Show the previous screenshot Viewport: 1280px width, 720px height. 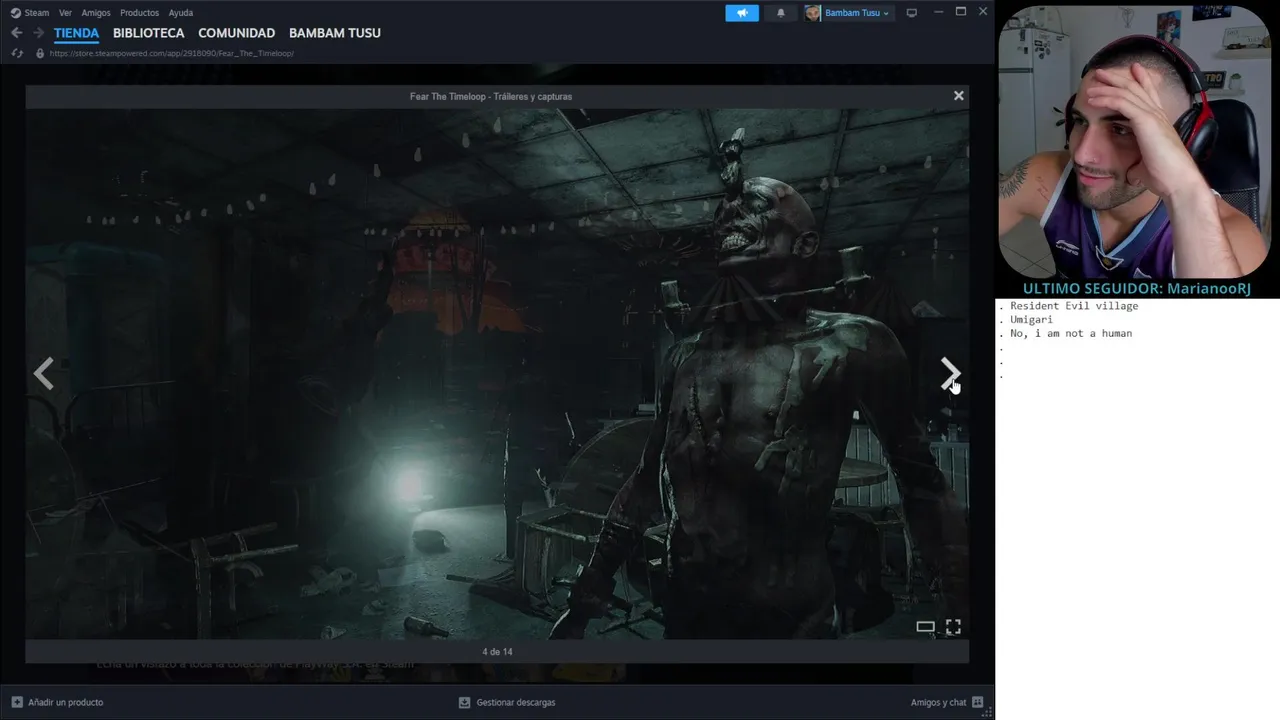(x=43, y=374)
